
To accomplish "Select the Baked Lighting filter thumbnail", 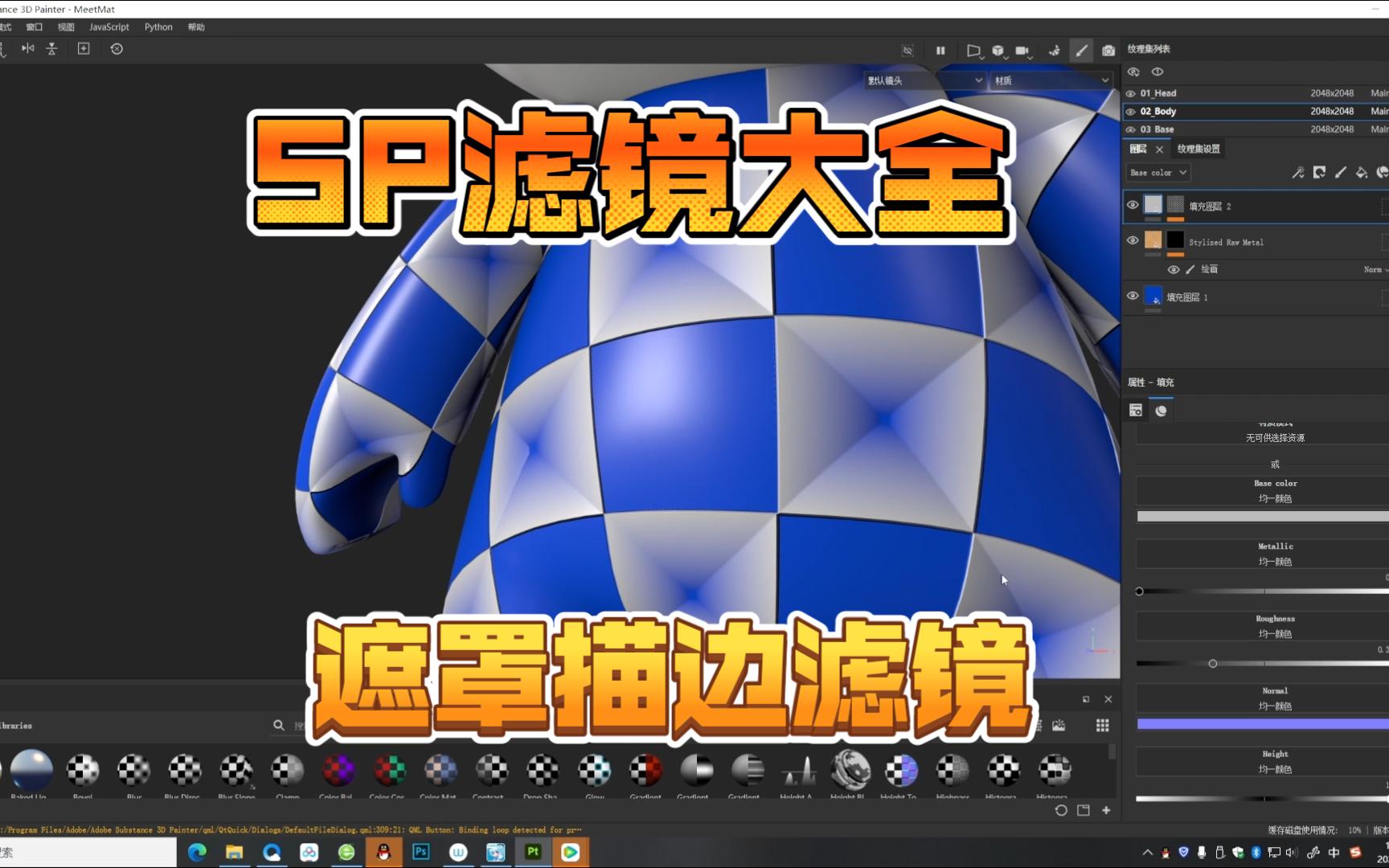I will pyautogui.click(x=31, y=770).
